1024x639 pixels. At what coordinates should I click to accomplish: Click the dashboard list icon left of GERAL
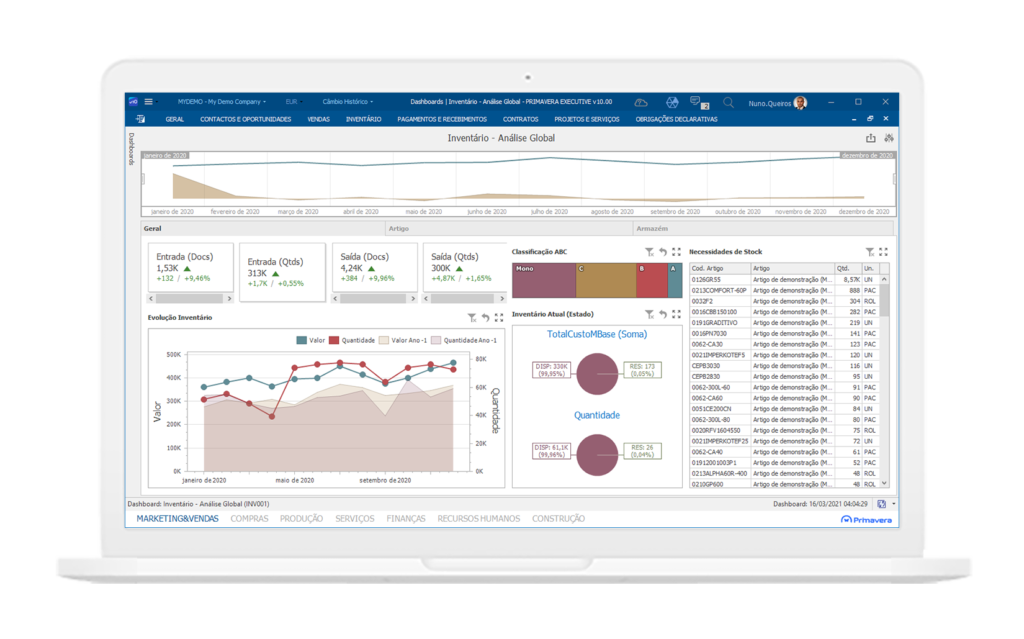point(140,119)
